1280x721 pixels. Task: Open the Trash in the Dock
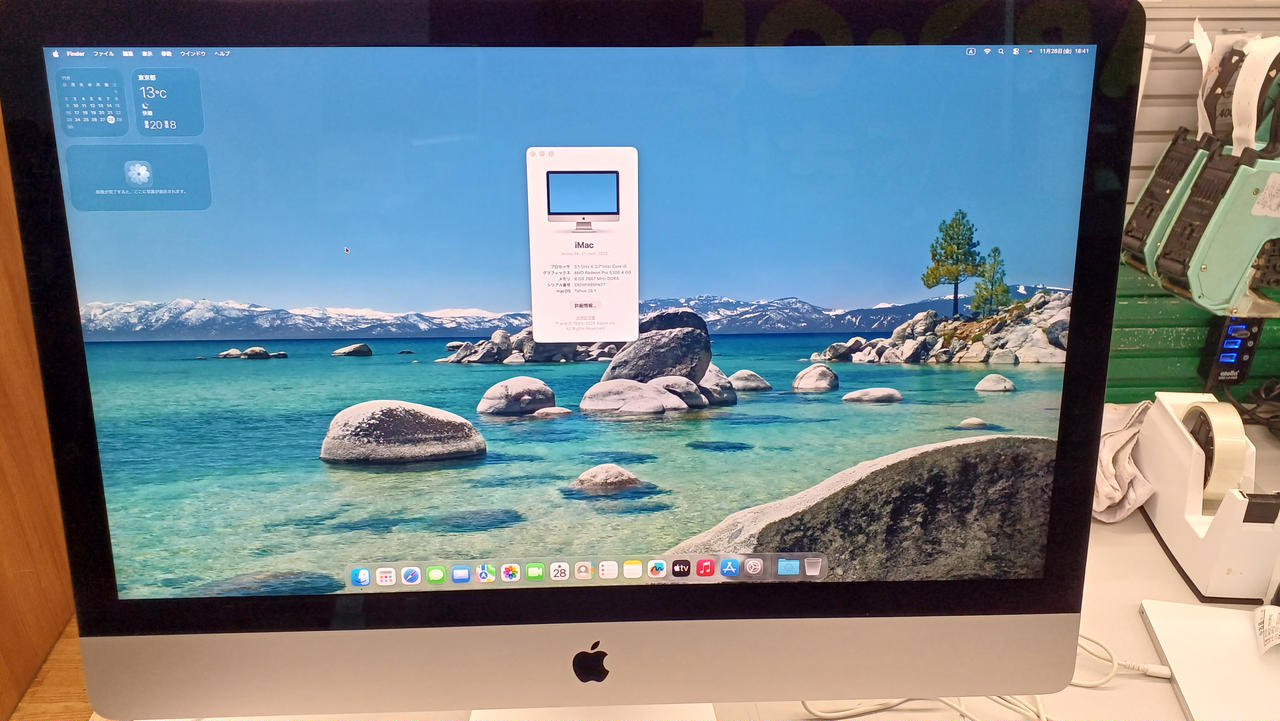coord(813,567)
